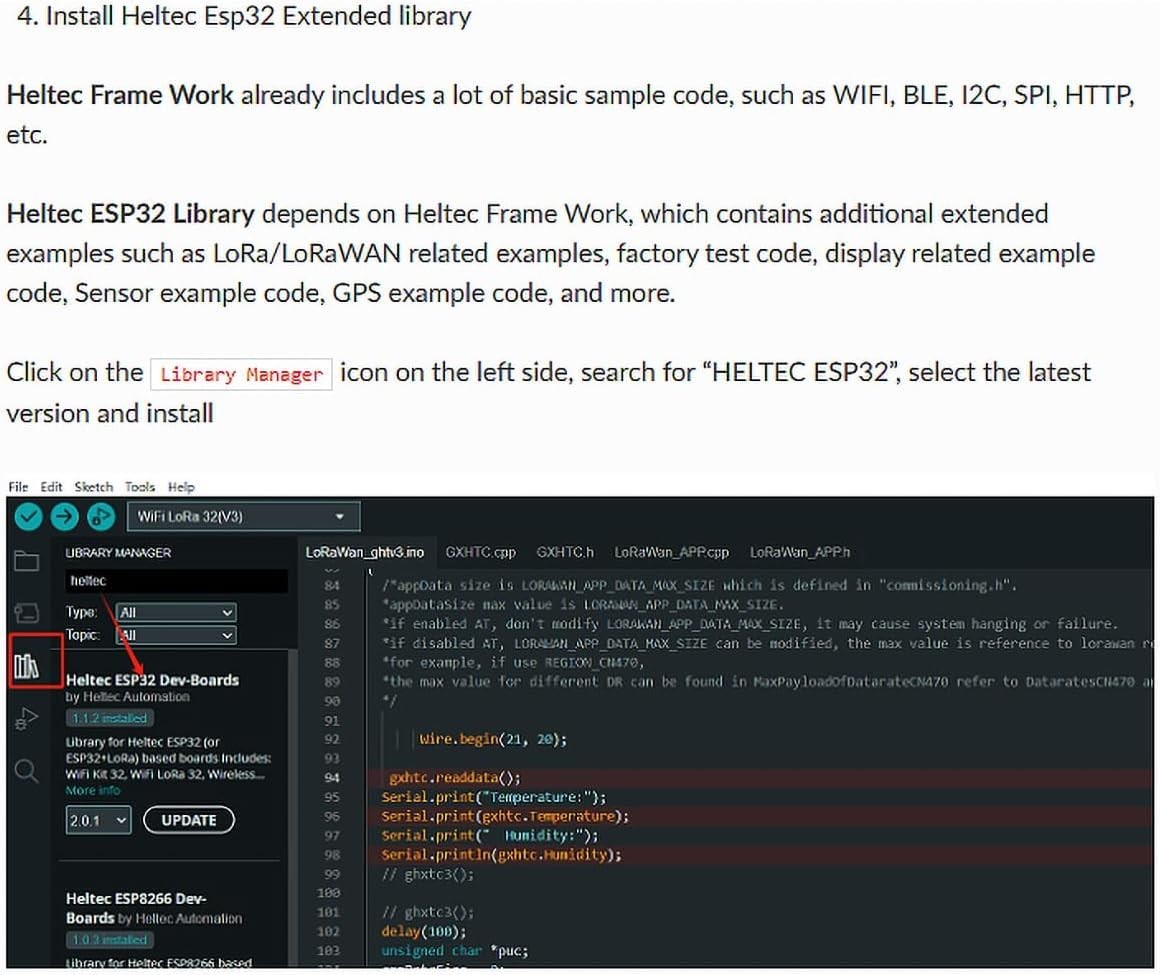Switch to the LoRaWan_APP.h tab
Screen dimensions: 1160x975
[800, 553]
